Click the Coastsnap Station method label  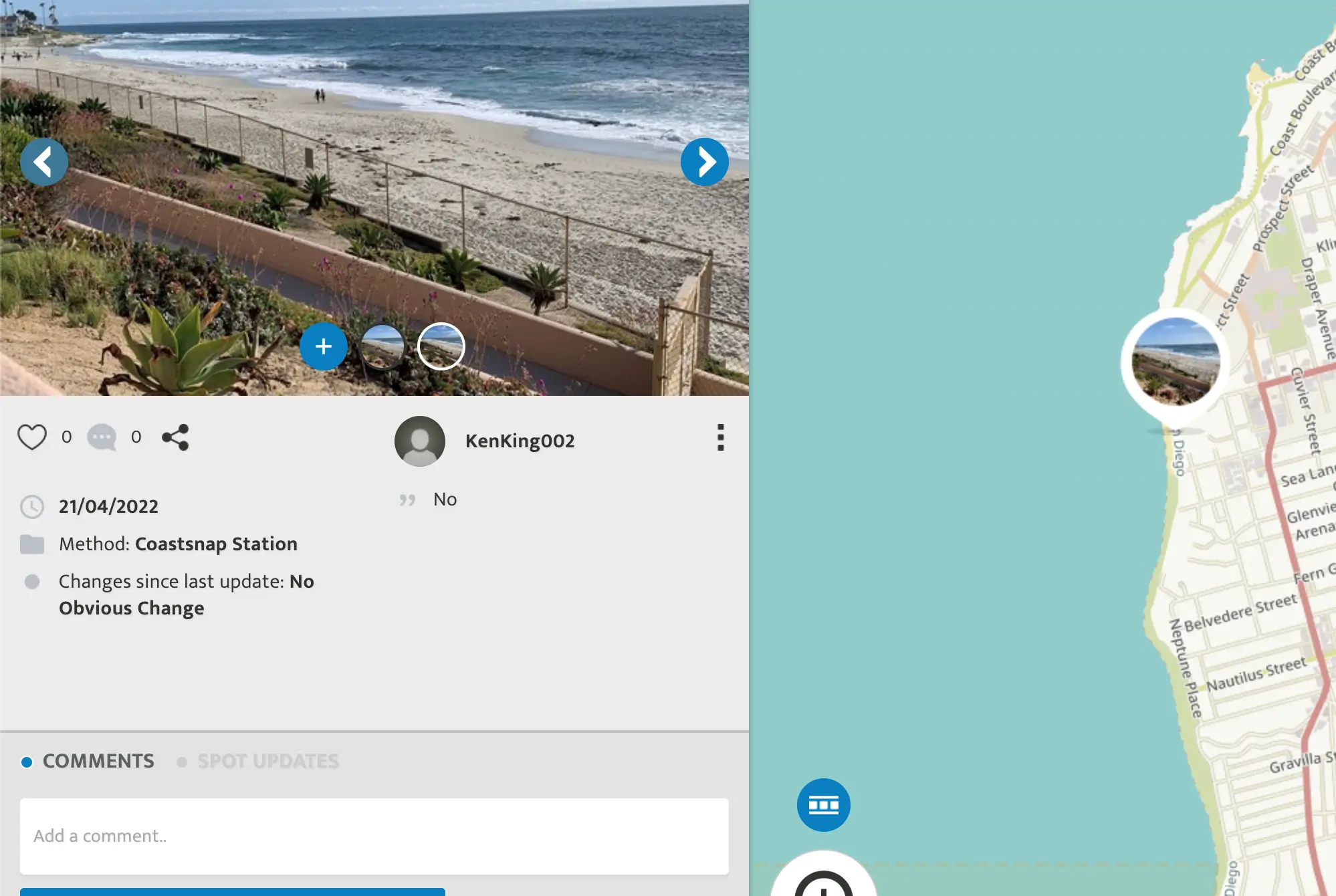point(215,544)
